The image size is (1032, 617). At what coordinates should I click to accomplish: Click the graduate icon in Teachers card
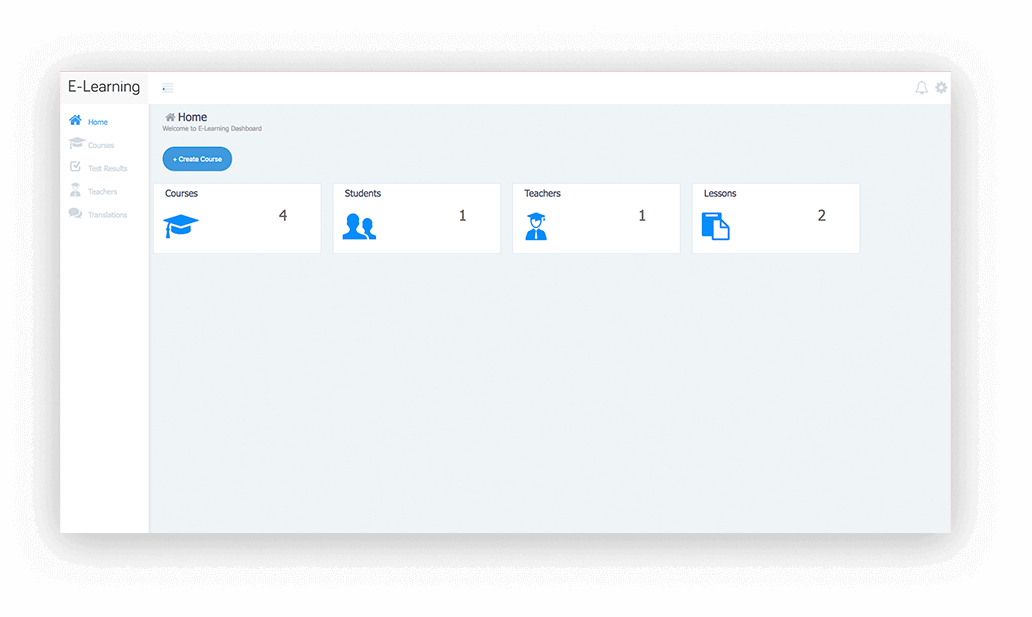tap(536, 227)
